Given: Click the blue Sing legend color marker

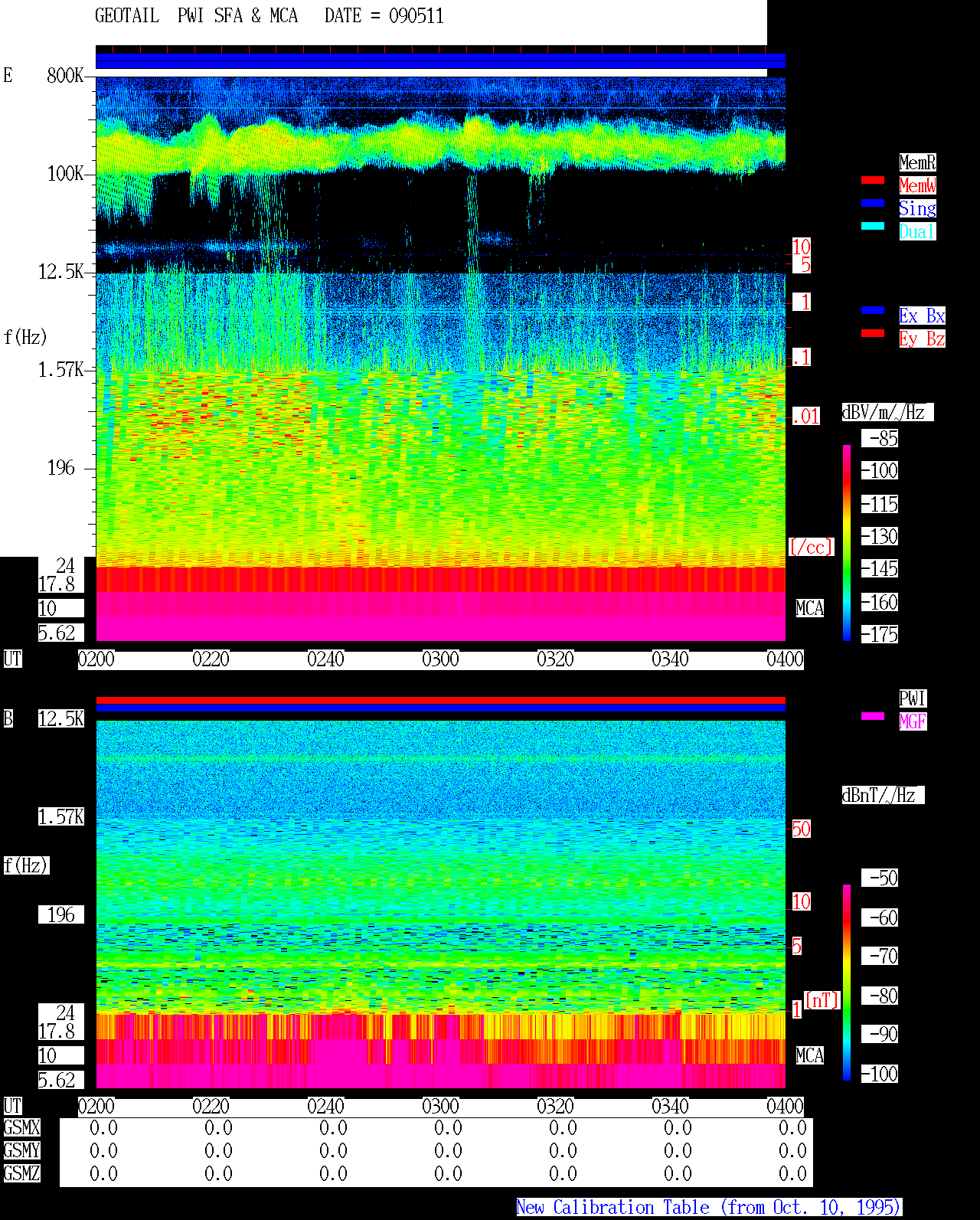Looking at the screenshot, I should 873,203.
